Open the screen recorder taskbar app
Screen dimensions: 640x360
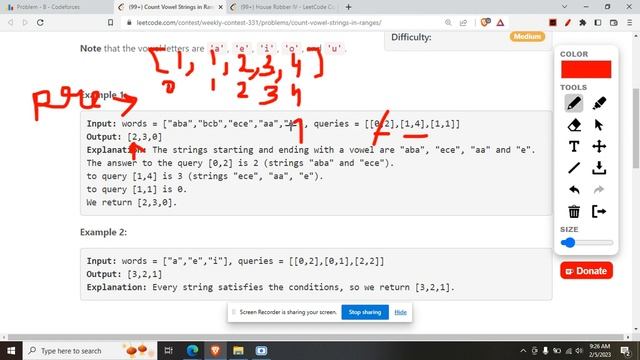click(x=262, y=351)
